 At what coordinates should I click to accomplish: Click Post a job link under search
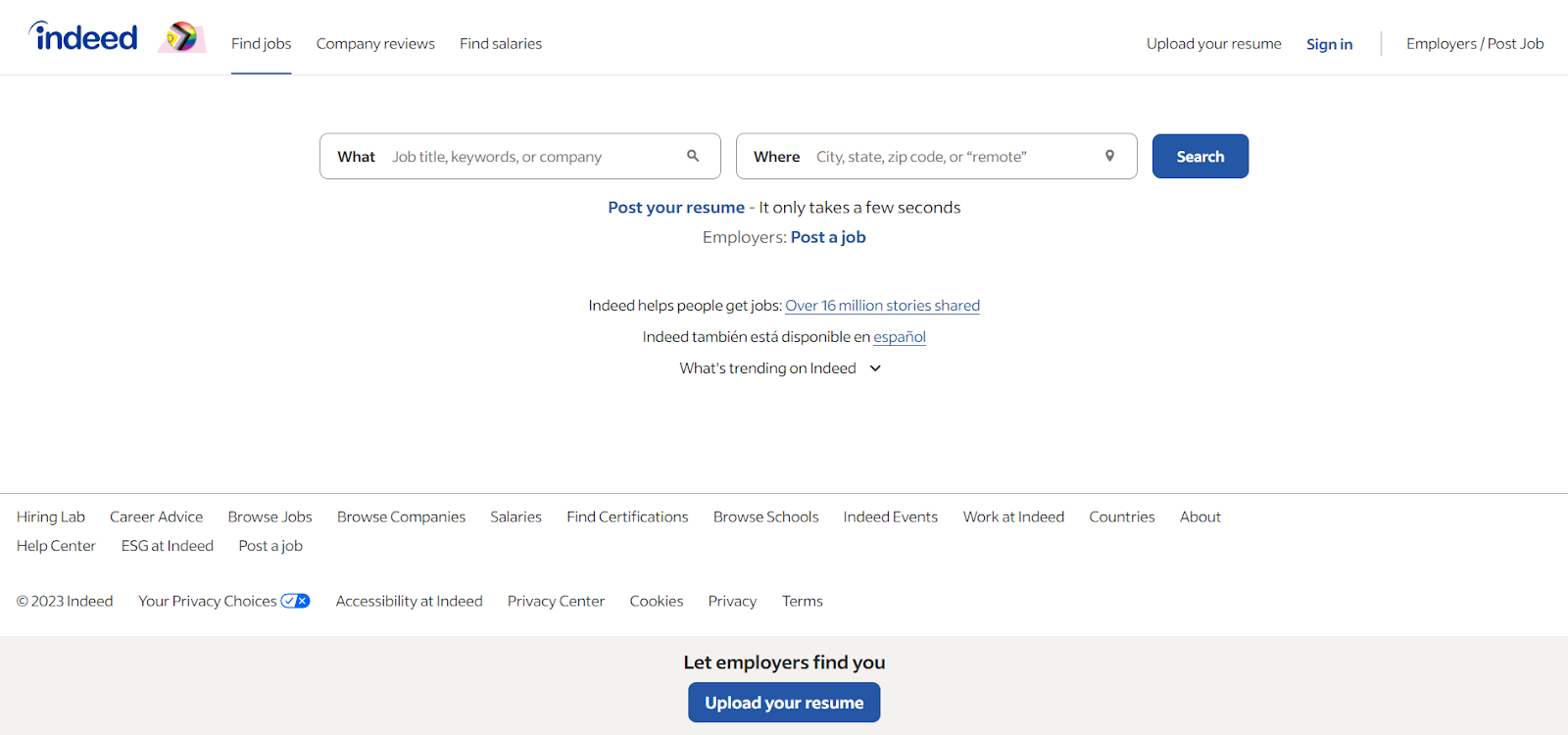tap(828, 237)
